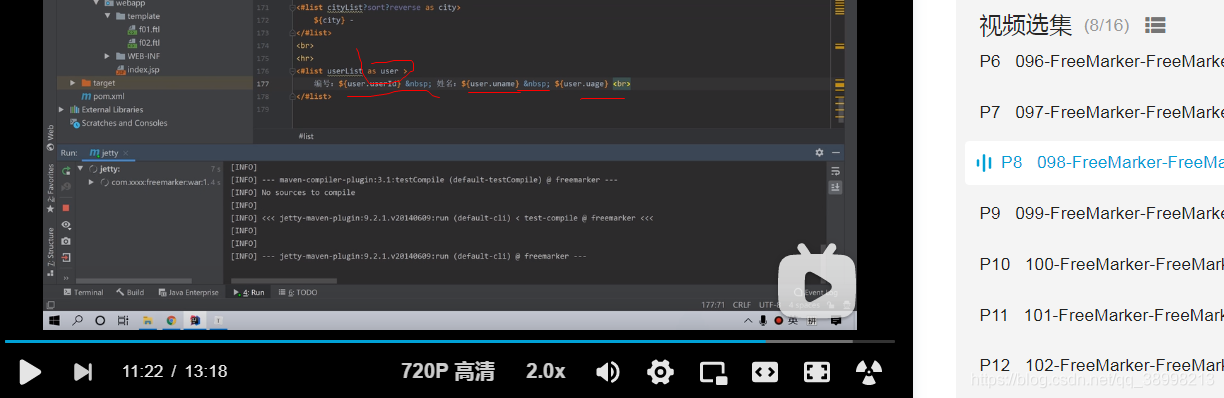Mute the video volume
Screen dimensions: 1224x398
tap(608, 372)
